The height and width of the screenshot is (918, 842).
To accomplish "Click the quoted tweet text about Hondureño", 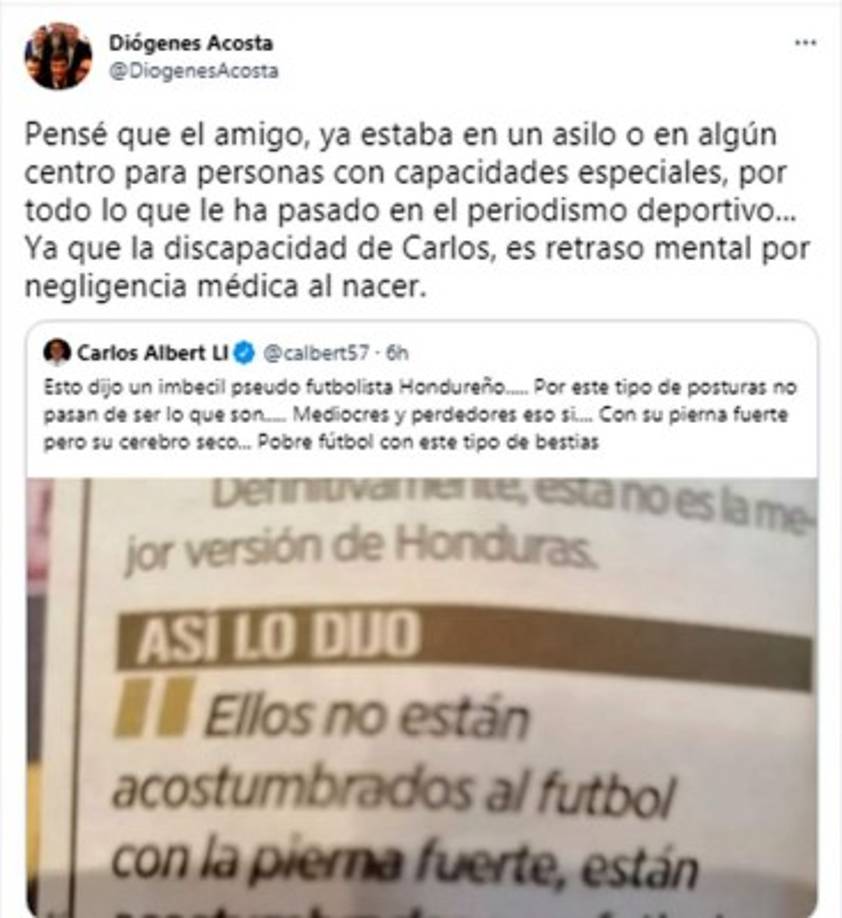I will pyautogui.click(x=420, y=415).
